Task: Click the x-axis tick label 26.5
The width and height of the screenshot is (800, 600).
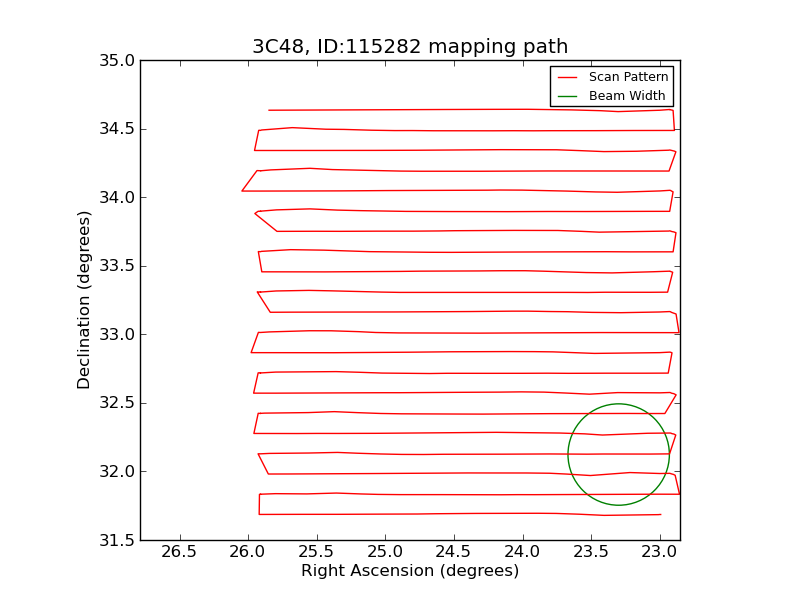Action: tap(179, 552)
